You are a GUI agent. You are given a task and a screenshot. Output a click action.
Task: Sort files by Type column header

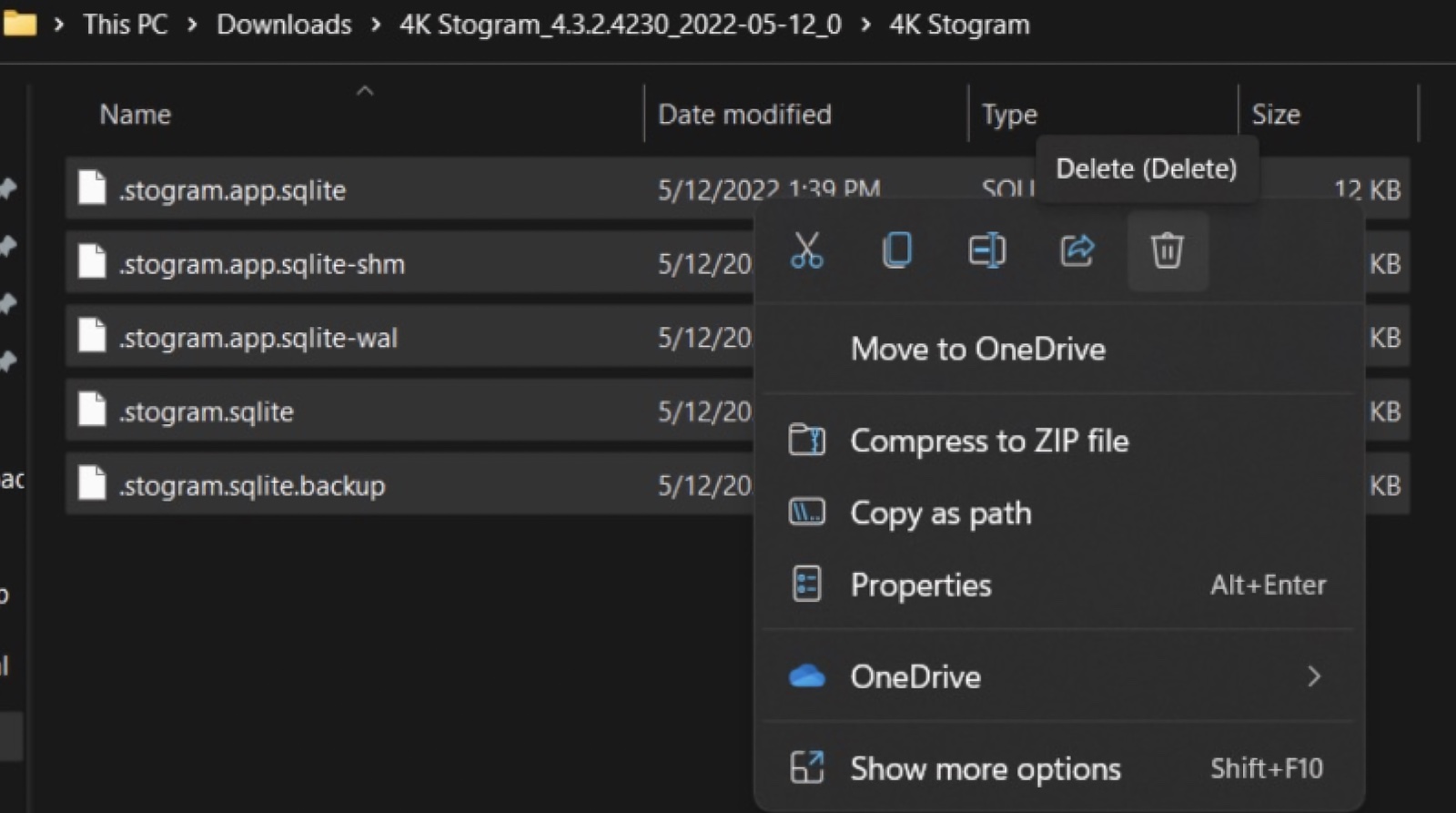coord(1009,115)
